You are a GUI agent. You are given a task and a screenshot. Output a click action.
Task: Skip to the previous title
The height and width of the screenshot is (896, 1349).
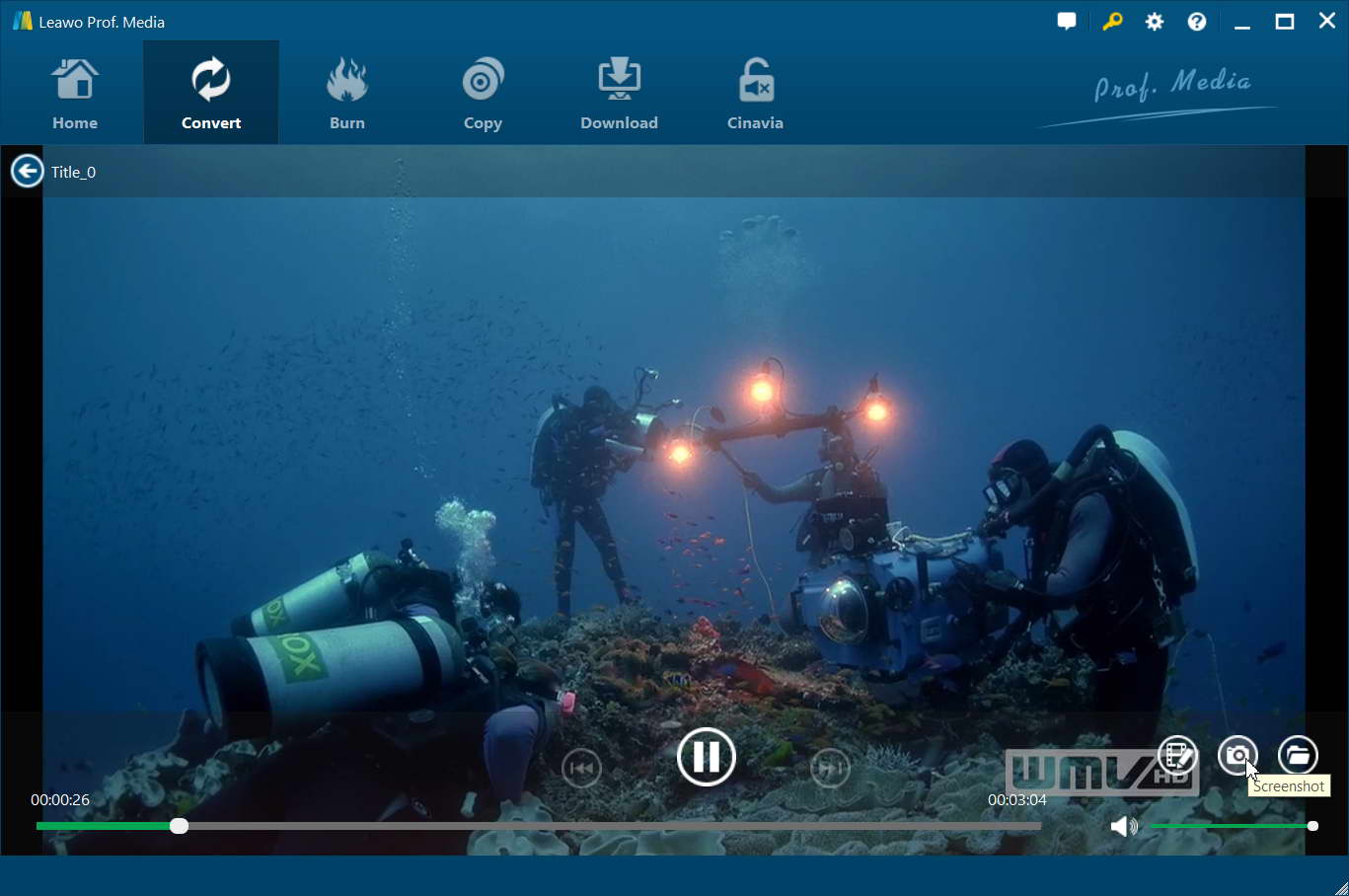point(581,768)
